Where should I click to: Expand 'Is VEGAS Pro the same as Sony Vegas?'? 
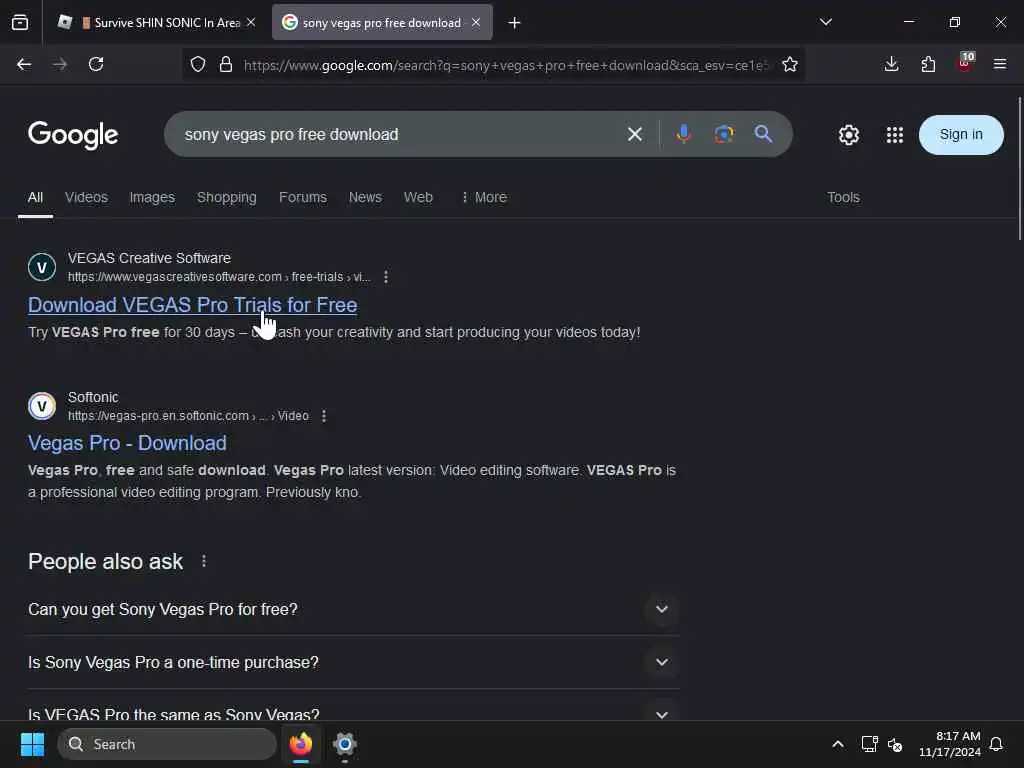point(354,709)
